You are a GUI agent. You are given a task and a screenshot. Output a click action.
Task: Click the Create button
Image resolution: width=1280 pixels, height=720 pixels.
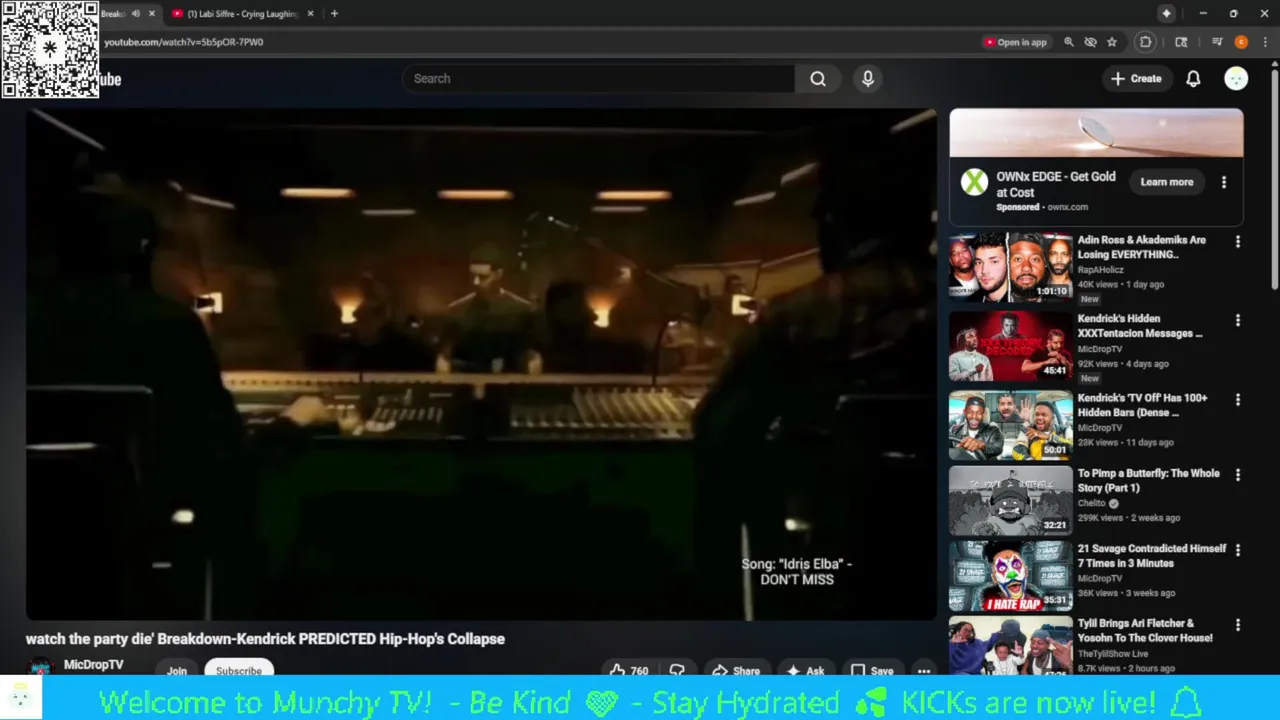(1136, 79)
